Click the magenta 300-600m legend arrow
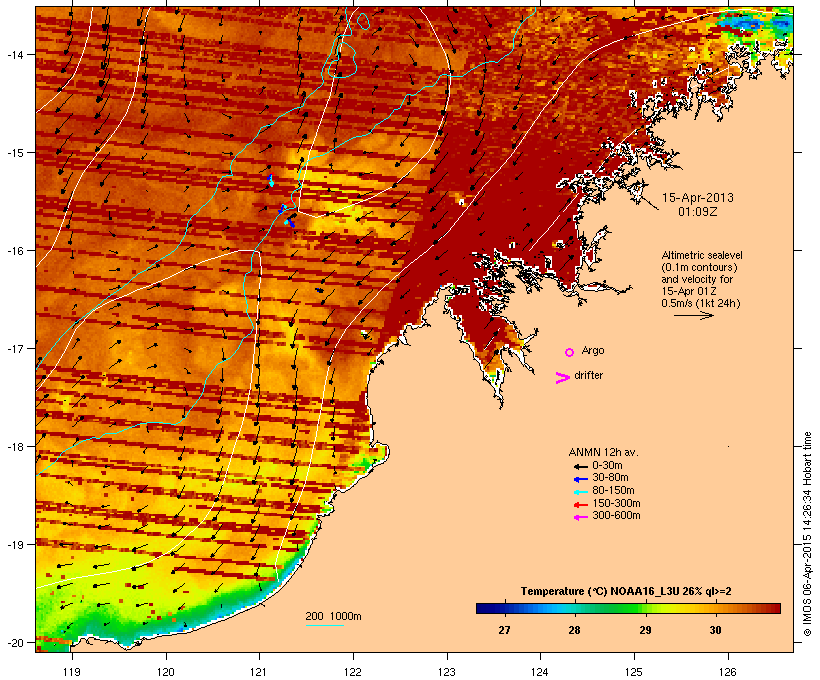Image resolution: width=820 pixels, height=680 pixels. [x=580, y=517]
